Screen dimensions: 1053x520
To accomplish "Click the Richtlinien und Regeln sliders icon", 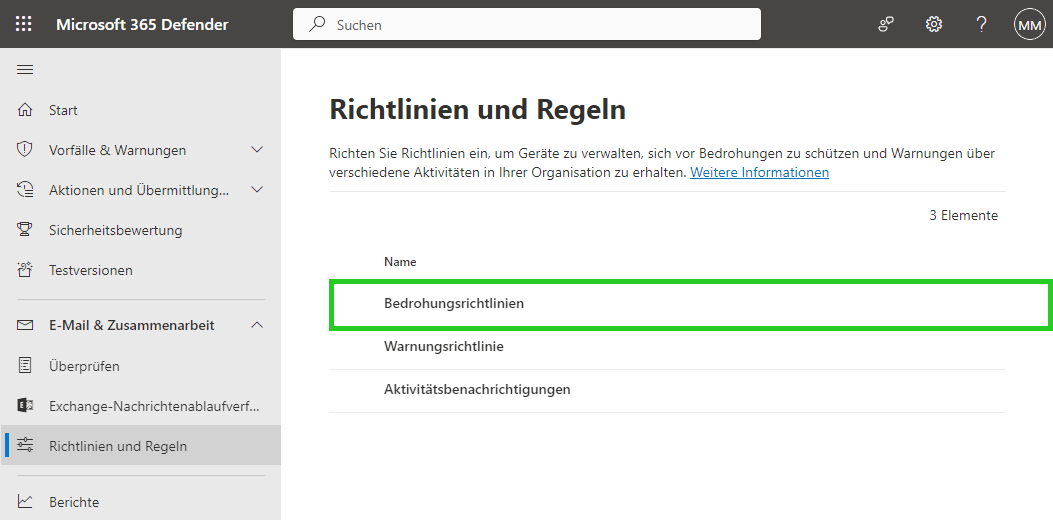I will 25,445.
